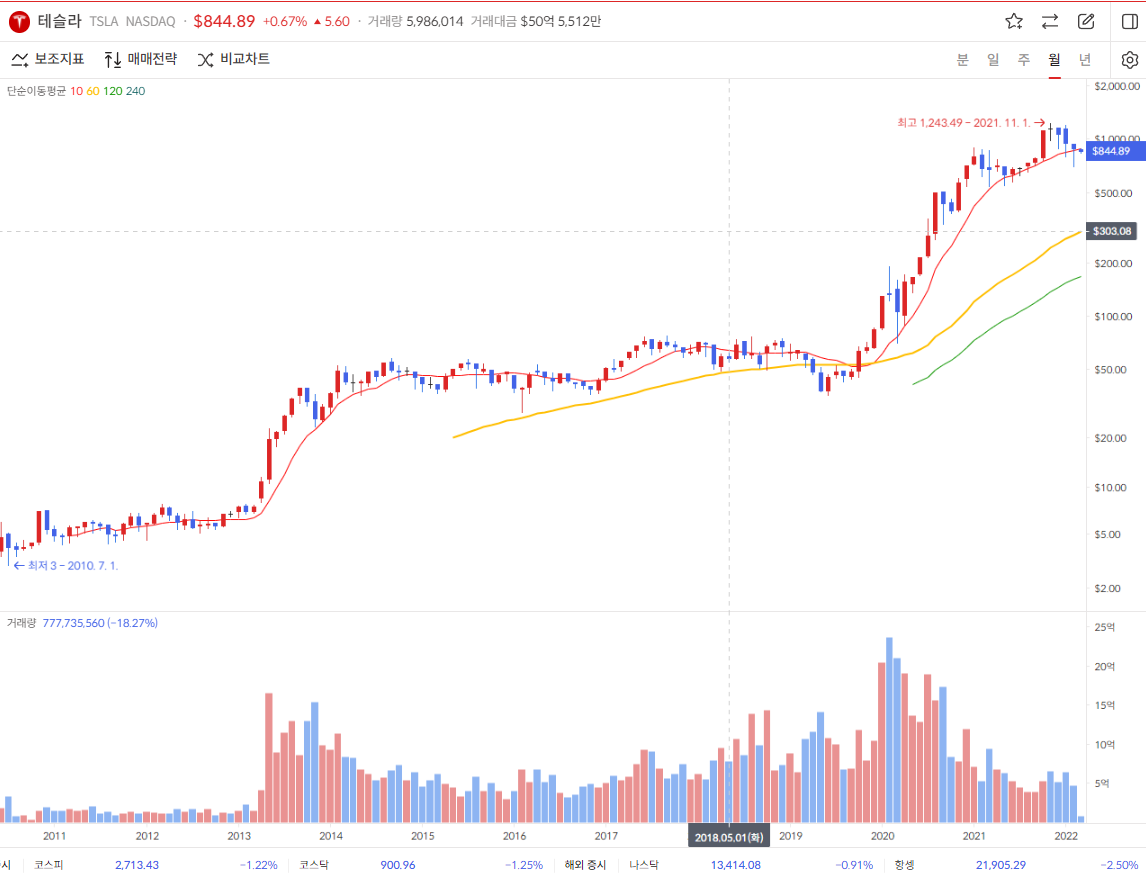Switch to 년 yearly timeframe
Viewport: 1146px width, 881px height.
pos(1085,59)
